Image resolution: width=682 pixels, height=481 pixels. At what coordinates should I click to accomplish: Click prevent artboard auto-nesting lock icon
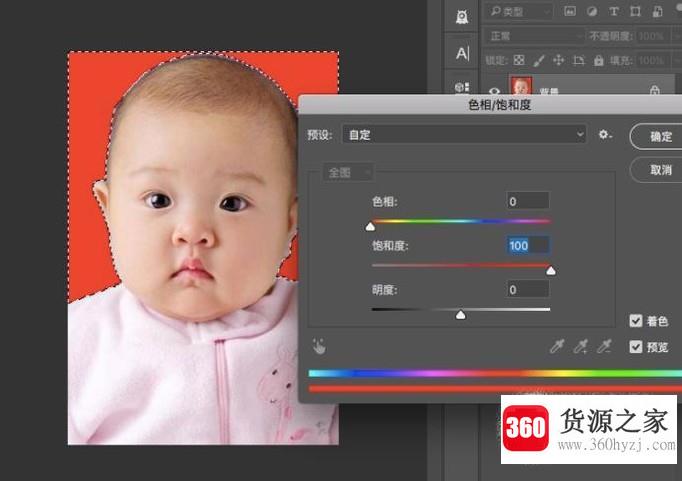578,60
